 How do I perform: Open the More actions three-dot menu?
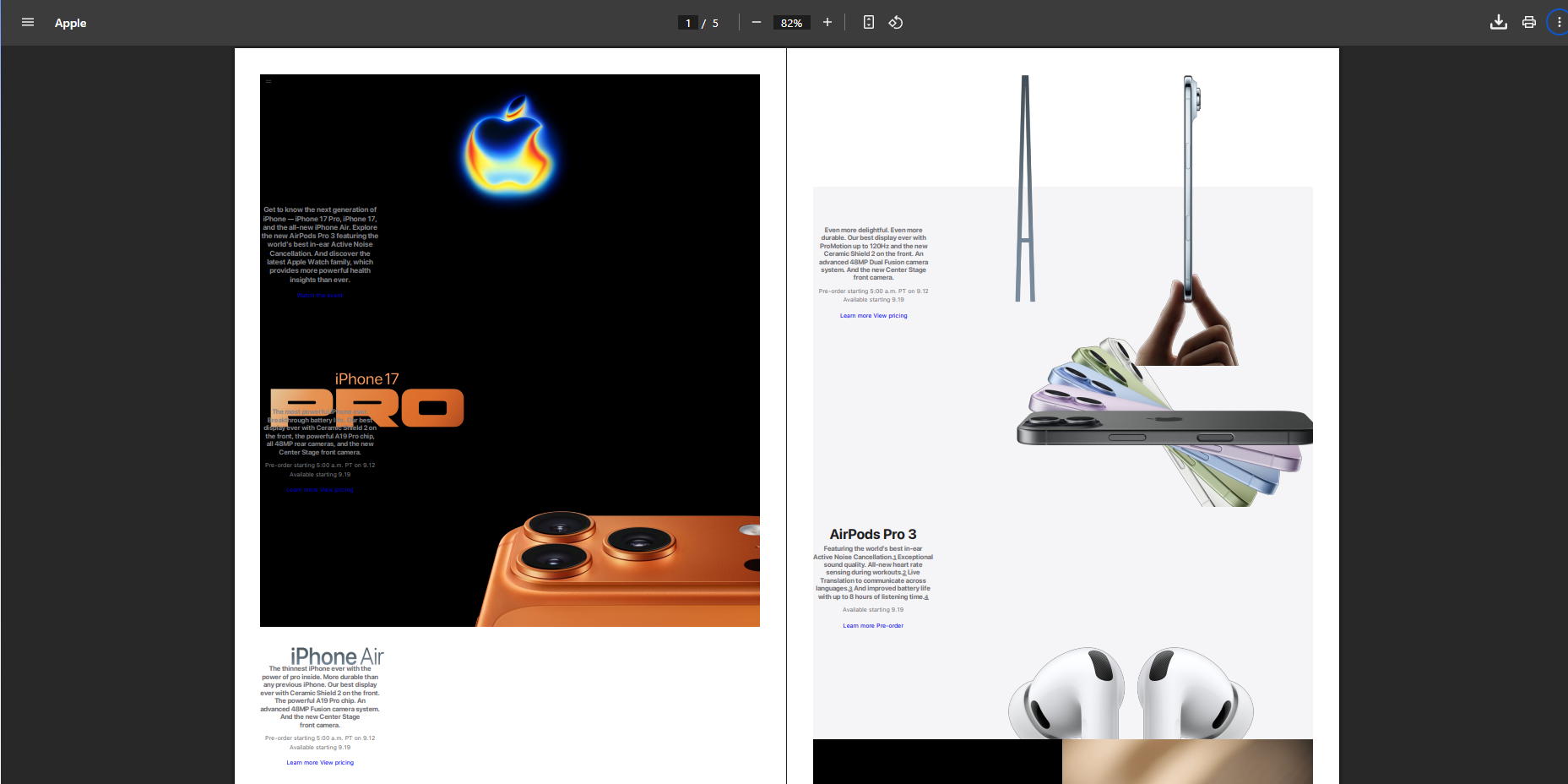pyautogui.click(x=1559, y=23)
